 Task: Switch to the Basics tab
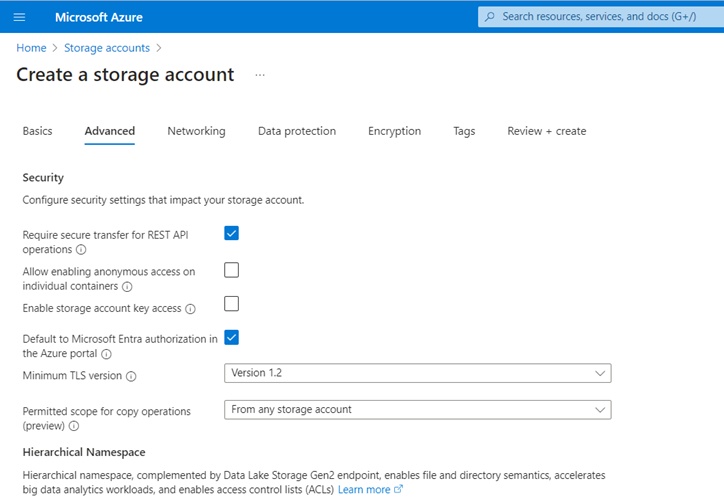pyautogui.click(x=37, y=131)
